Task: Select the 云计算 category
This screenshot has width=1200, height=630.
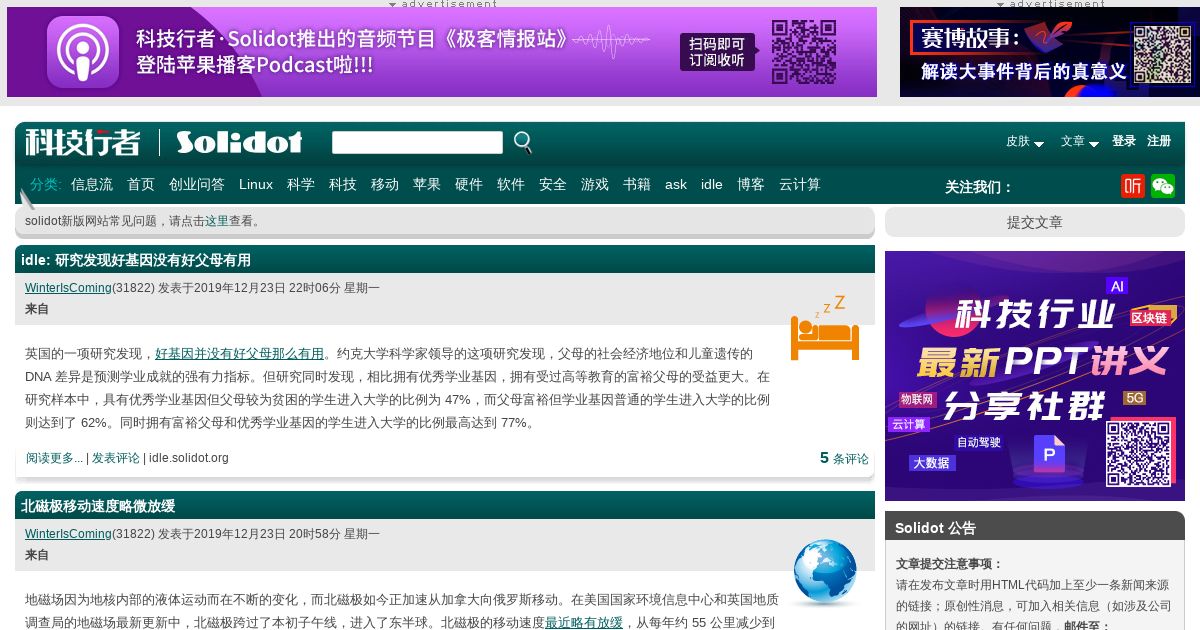Action: 800,185
